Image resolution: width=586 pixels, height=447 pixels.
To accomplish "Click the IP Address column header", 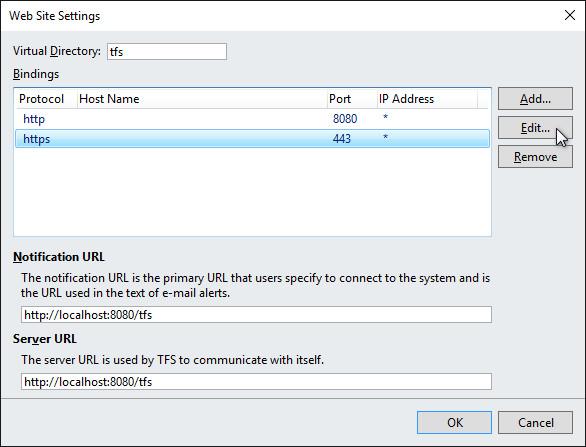I will [x=427, y=99].
